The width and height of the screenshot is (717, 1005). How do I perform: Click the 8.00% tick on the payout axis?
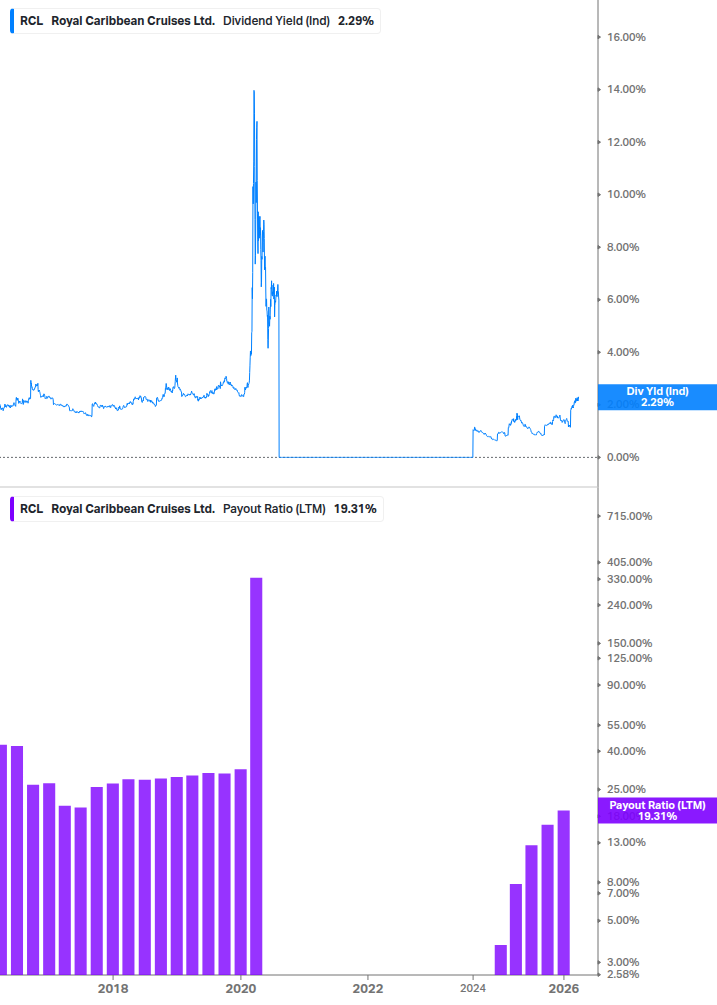(x=623, y=883)
